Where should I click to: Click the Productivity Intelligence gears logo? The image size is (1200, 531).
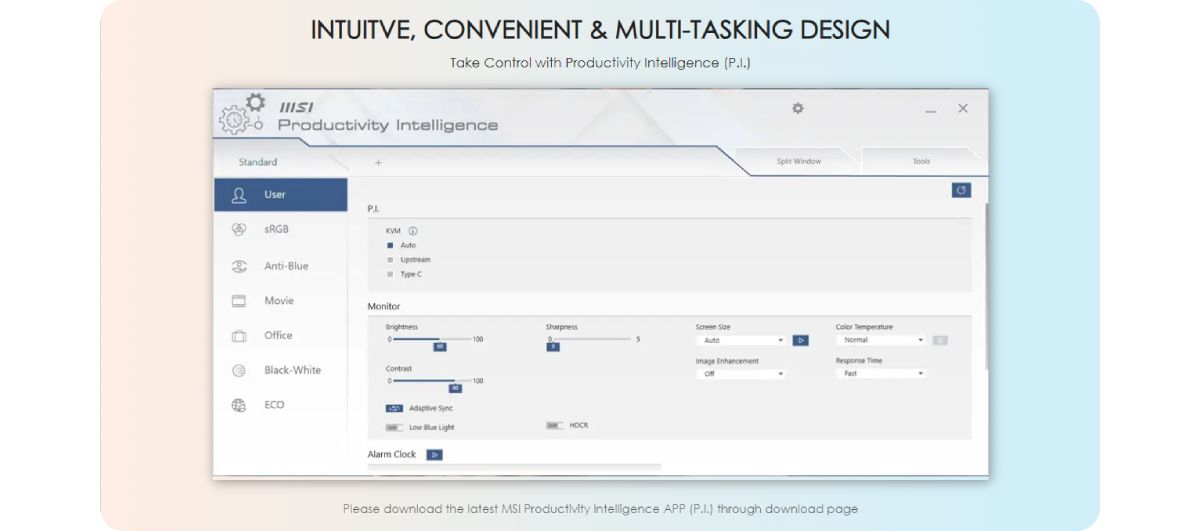[243, 115]
